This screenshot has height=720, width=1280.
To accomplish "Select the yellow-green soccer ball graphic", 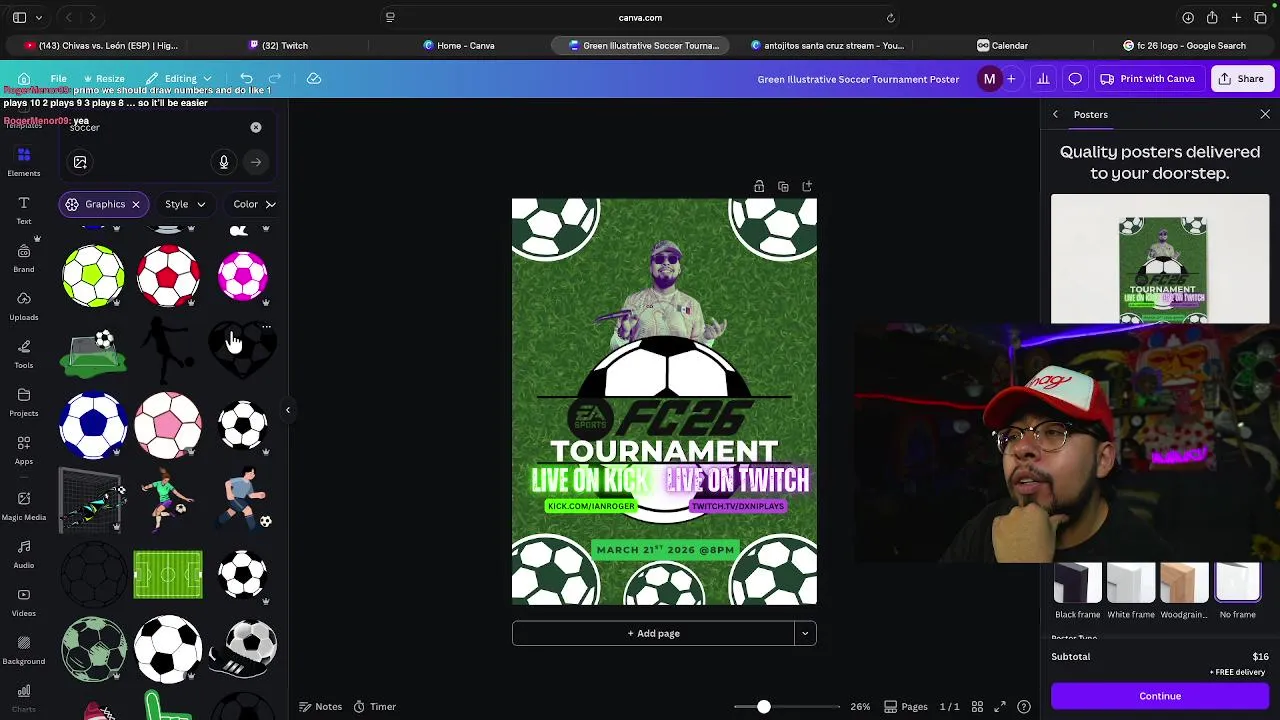I will pos(93,275).
